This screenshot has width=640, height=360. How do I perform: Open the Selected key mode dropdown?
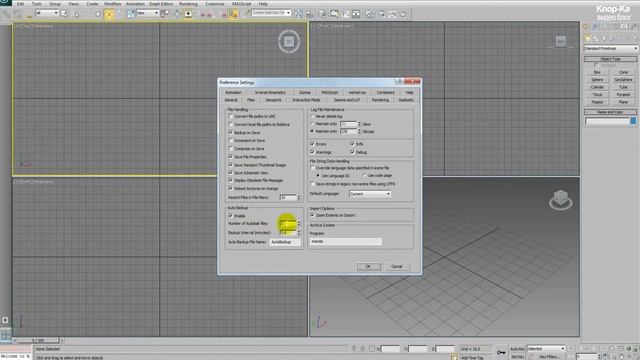click(546, 349)
